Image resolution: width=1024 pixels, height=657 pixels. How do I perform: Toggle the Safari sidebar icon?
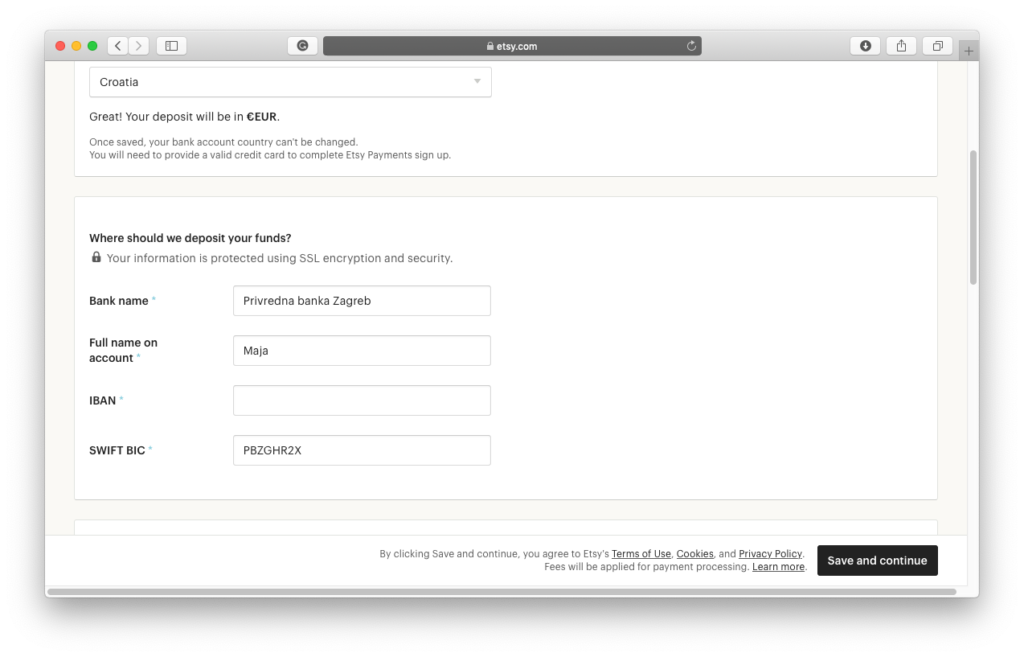[171, 46]
